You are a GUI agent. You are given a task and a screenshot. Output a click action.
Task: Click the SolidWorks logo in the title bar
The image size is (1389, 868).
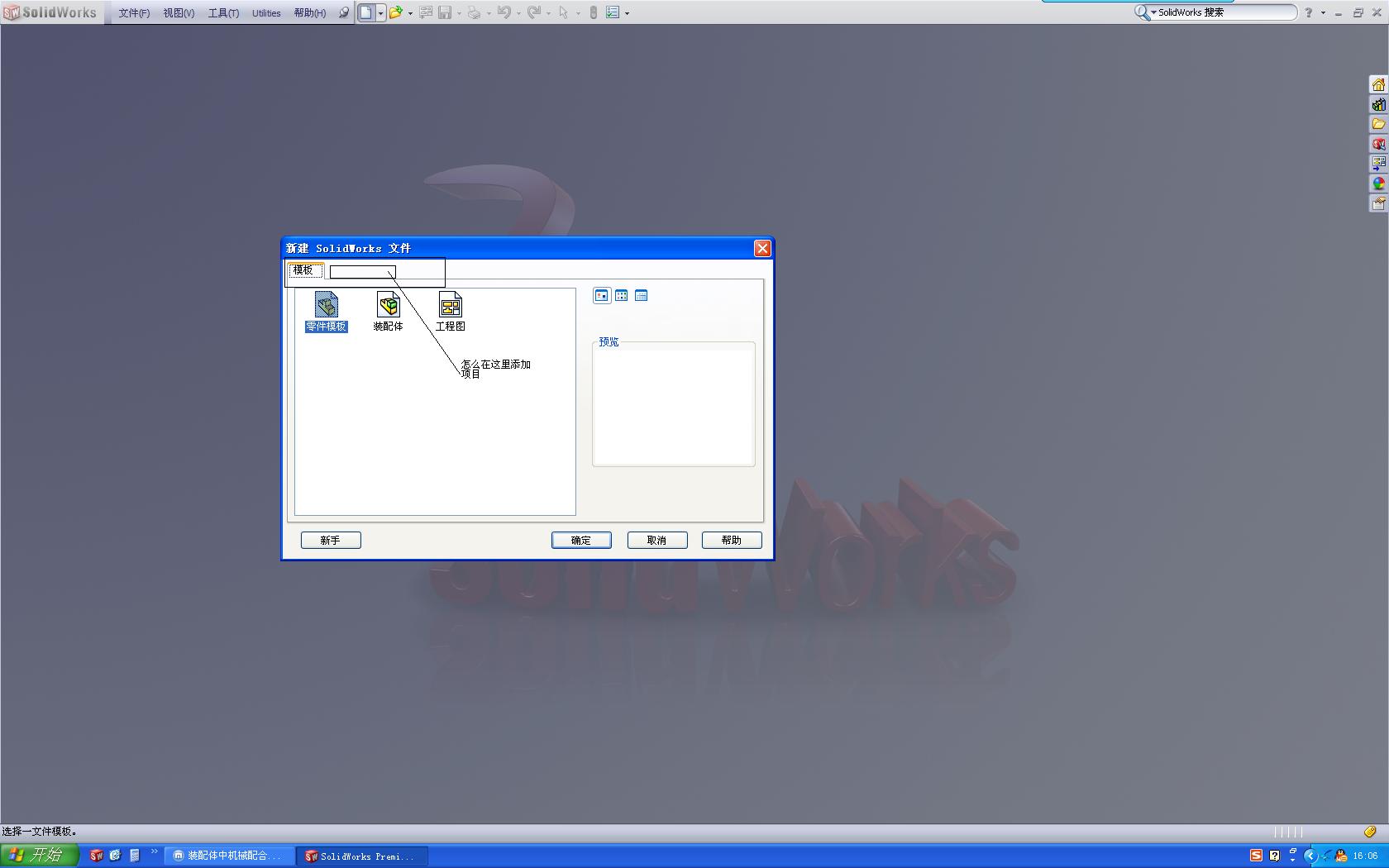(x=51, y=12)
